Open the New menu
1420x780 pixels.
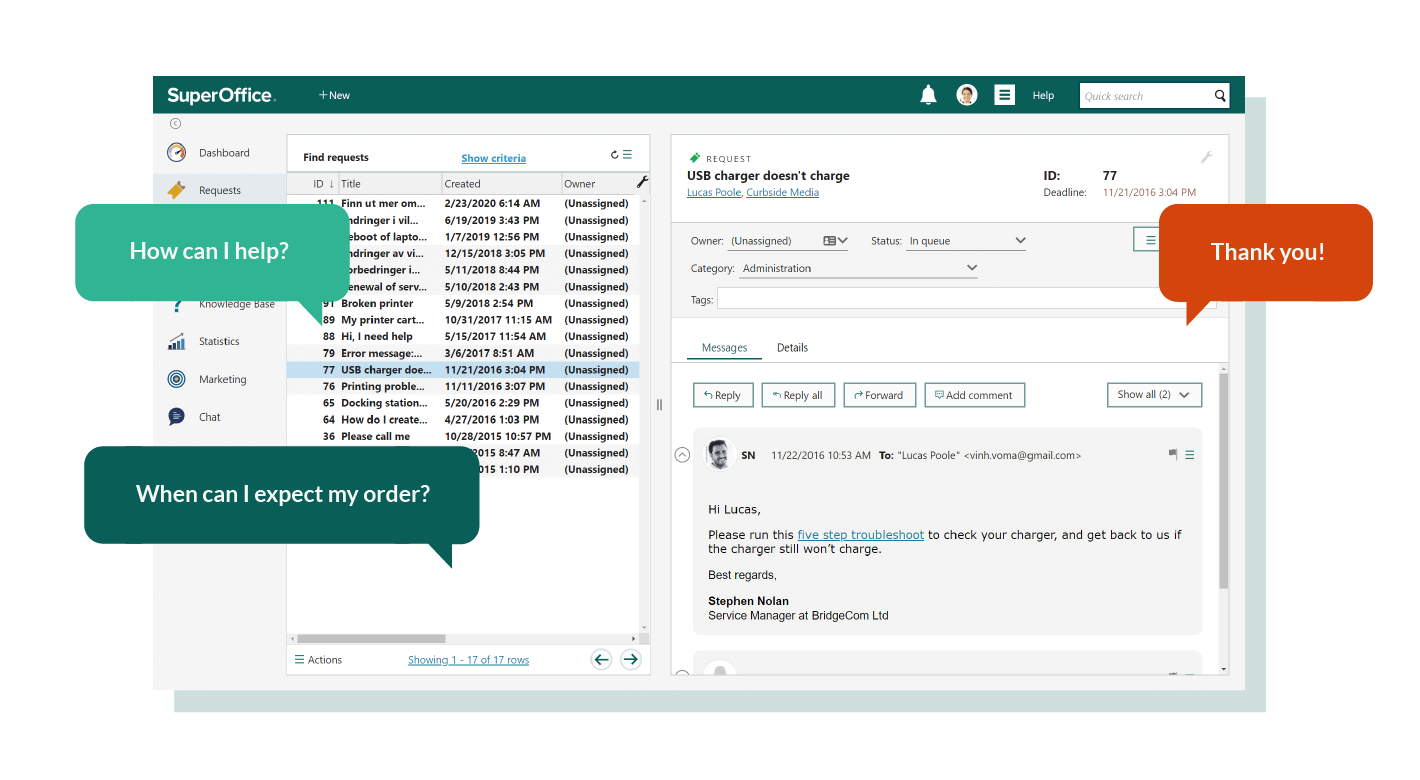[334, 96]
